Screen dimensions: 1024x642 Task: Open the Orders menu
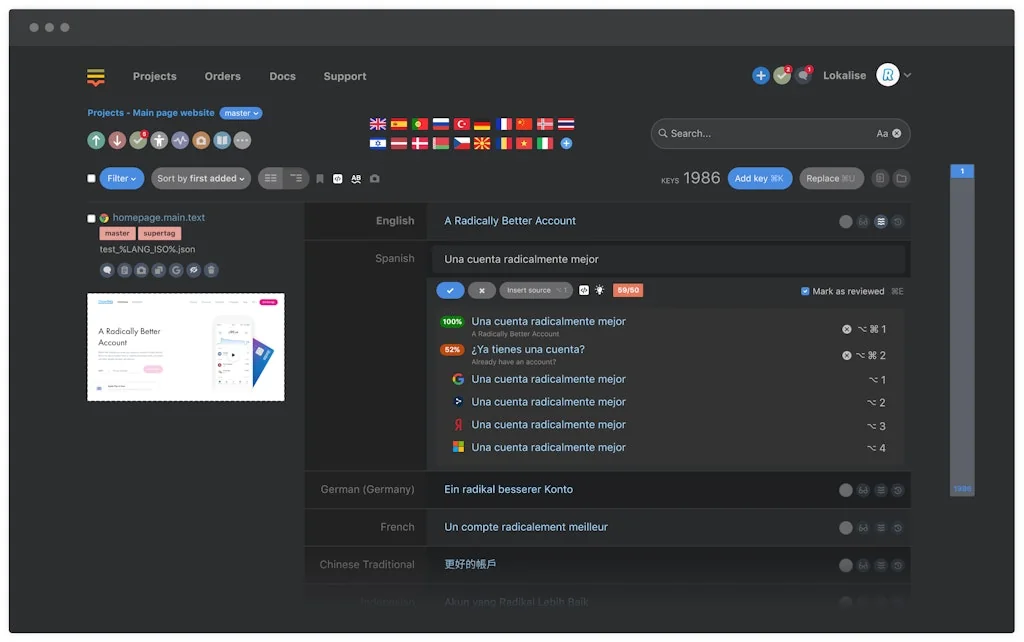click(222, 76)
